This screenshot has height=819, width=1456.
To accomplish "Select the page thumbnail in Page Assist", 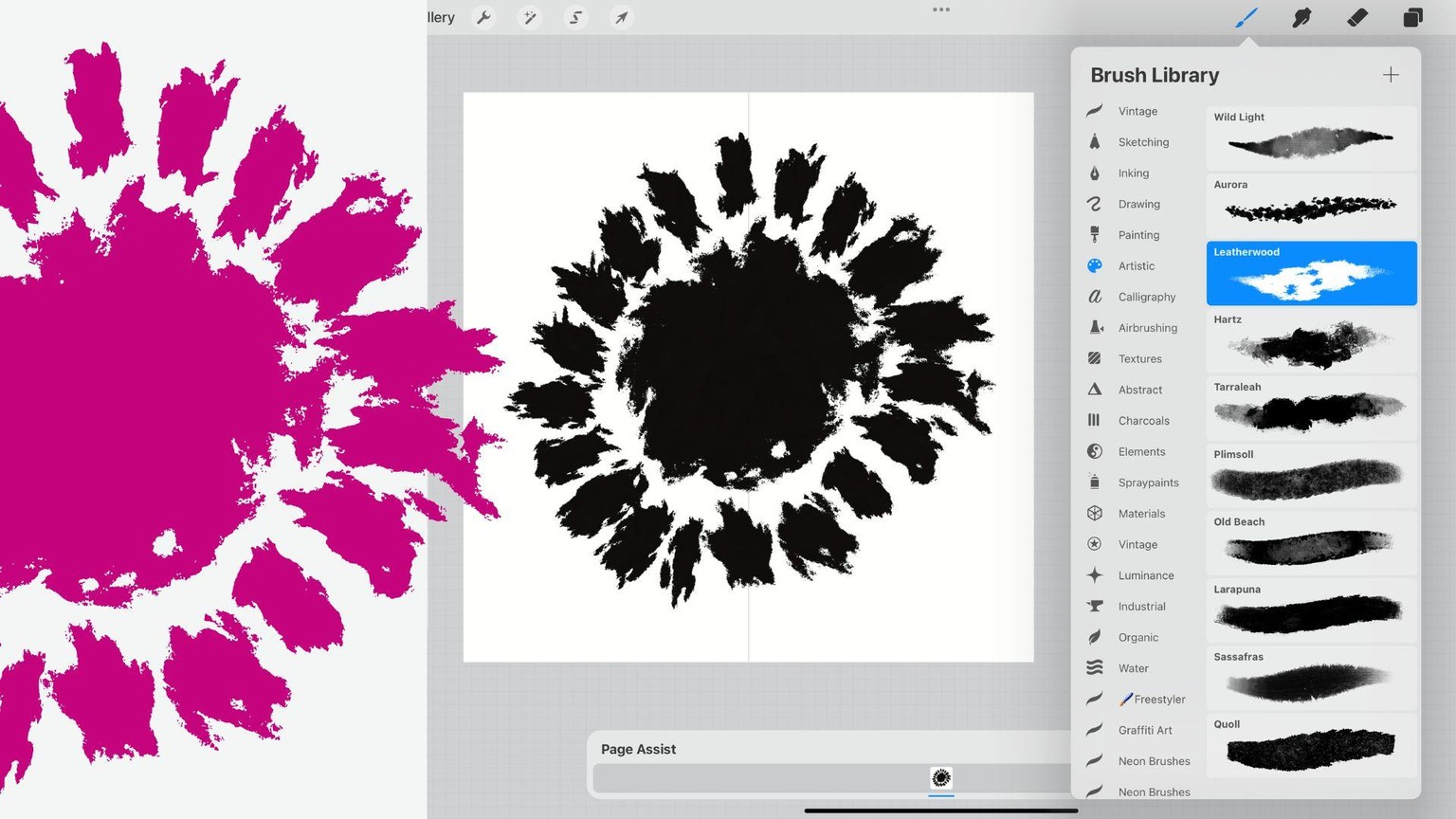I will pos(941,778).
